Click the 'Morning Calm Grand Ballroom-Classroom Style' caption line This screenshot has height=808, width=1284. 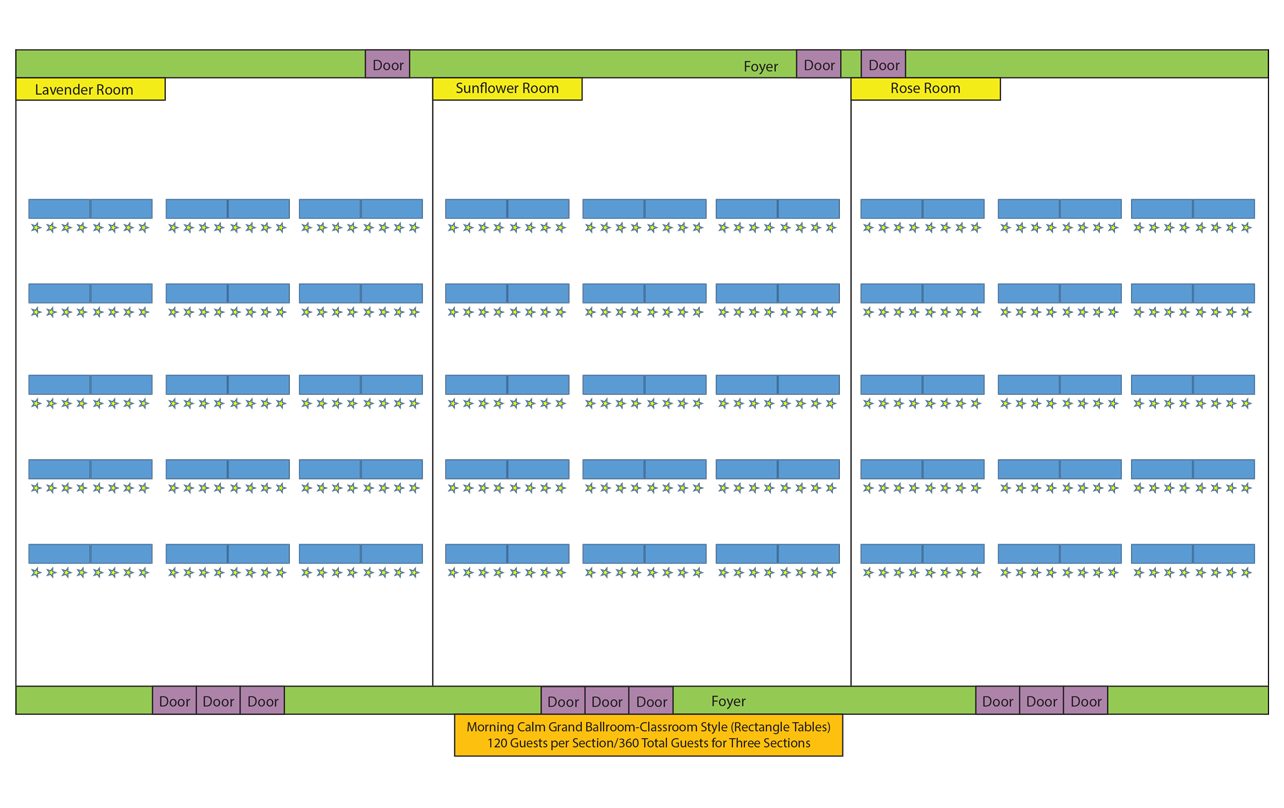648,727
